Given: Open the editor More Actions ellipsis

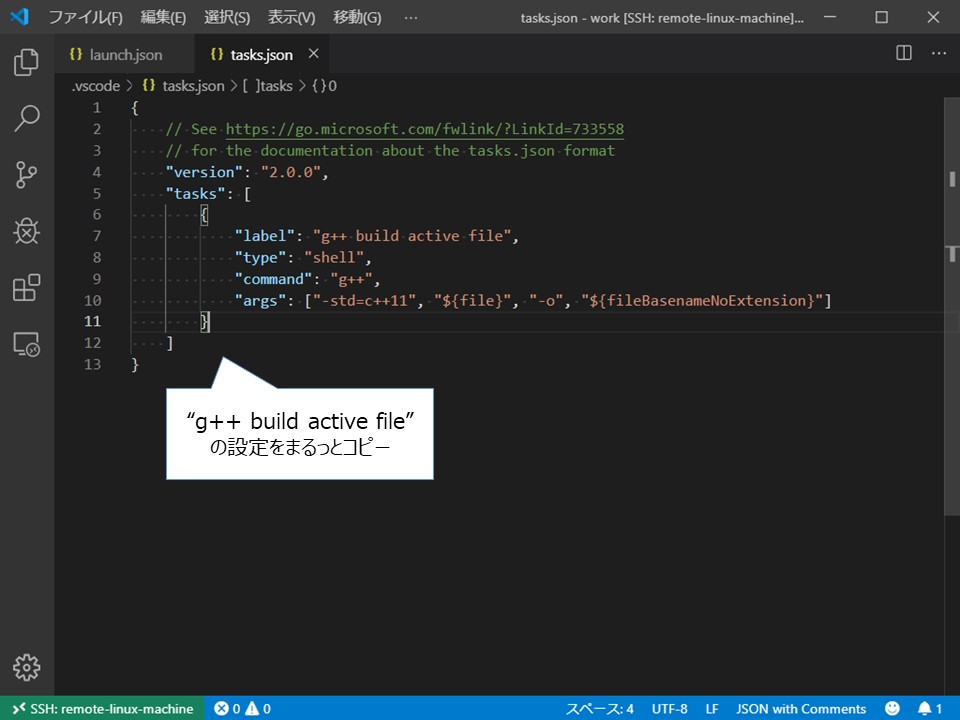Looking at the screenshot, I should coord(939,53).
